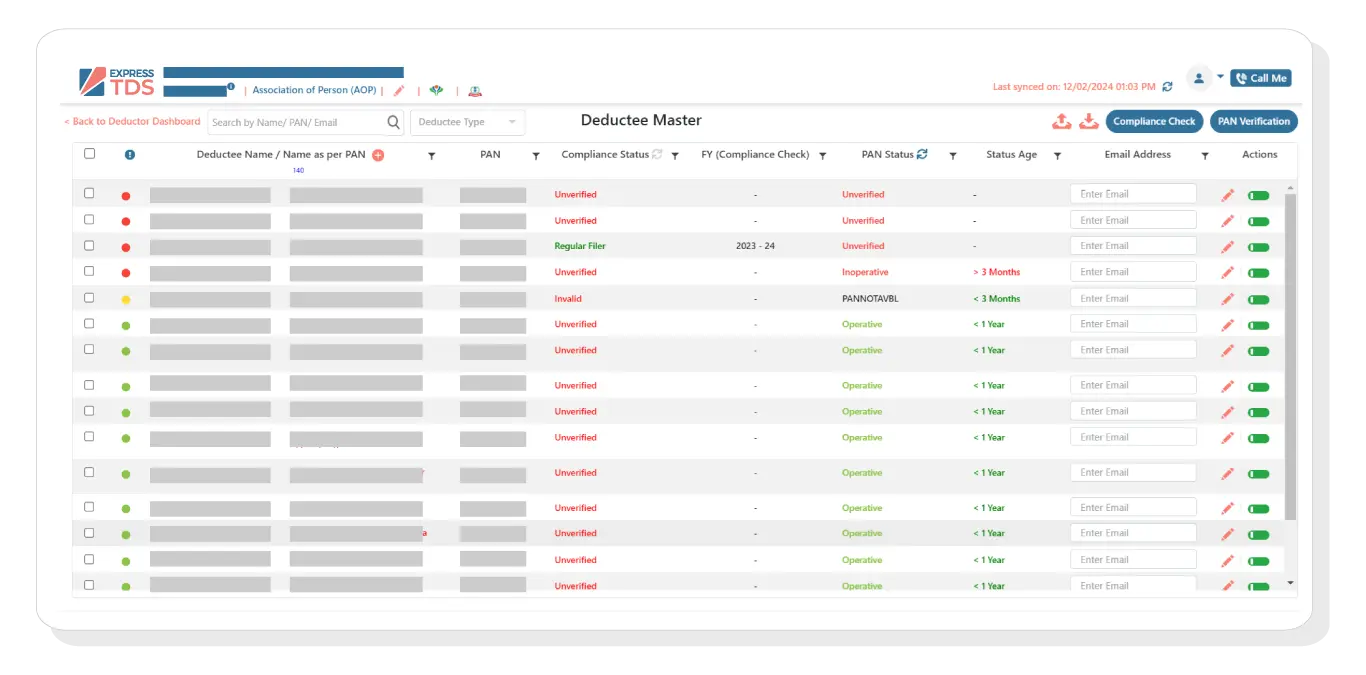
Task: Click the download icon beside the upload icon
Action: pyautogui.click(x=1090, y=121)
